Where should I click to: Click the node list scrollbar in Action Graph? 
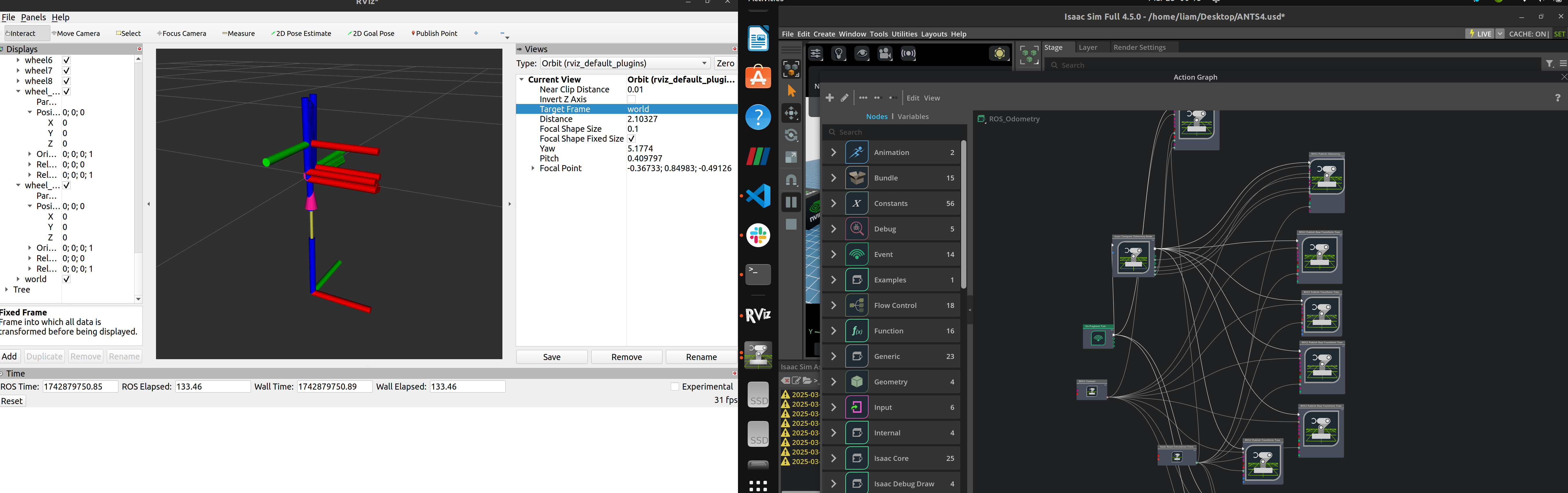[x=963, y=215]
